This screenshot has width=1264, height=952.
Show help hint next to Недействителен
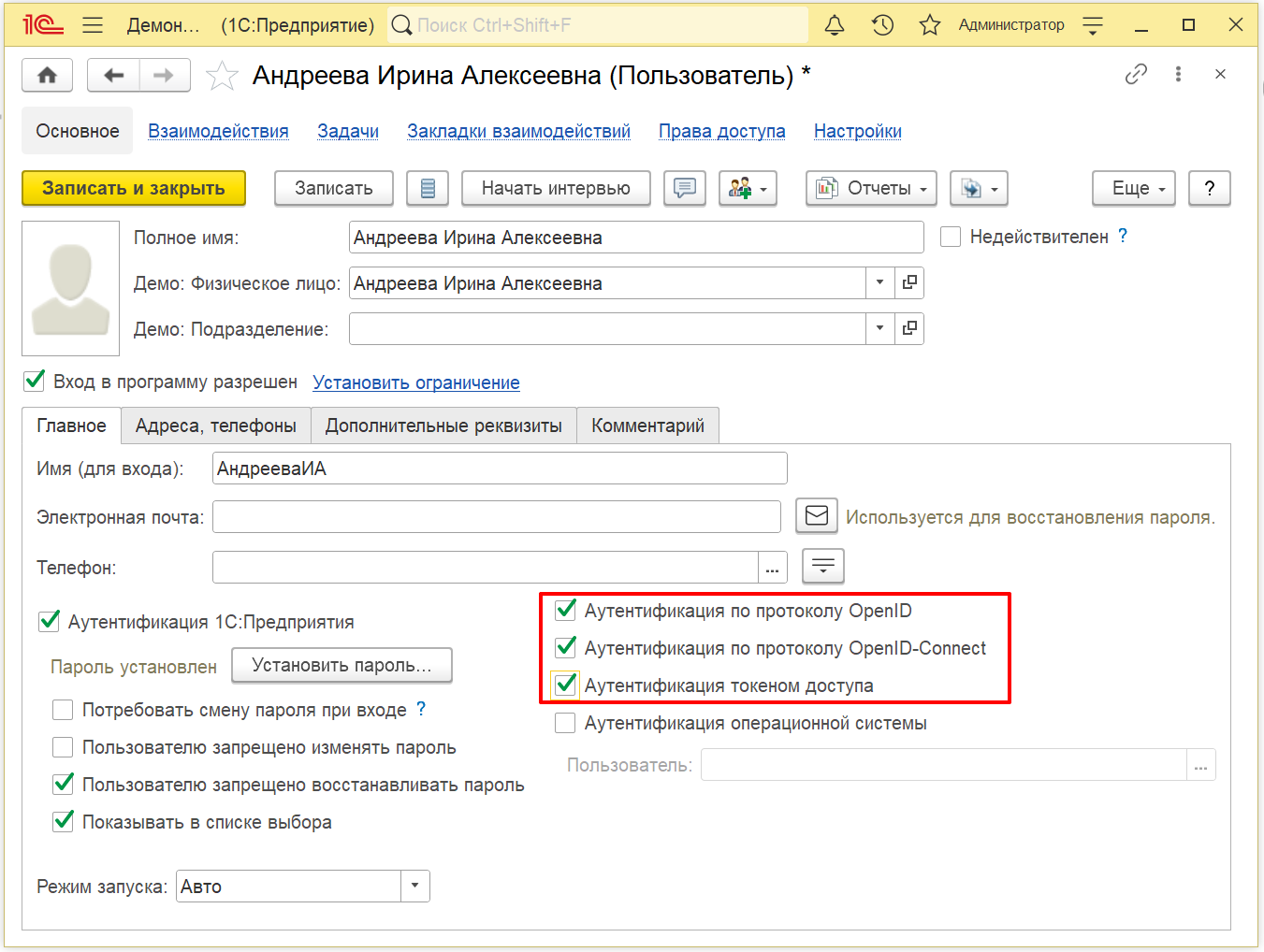coord(1123,237)
